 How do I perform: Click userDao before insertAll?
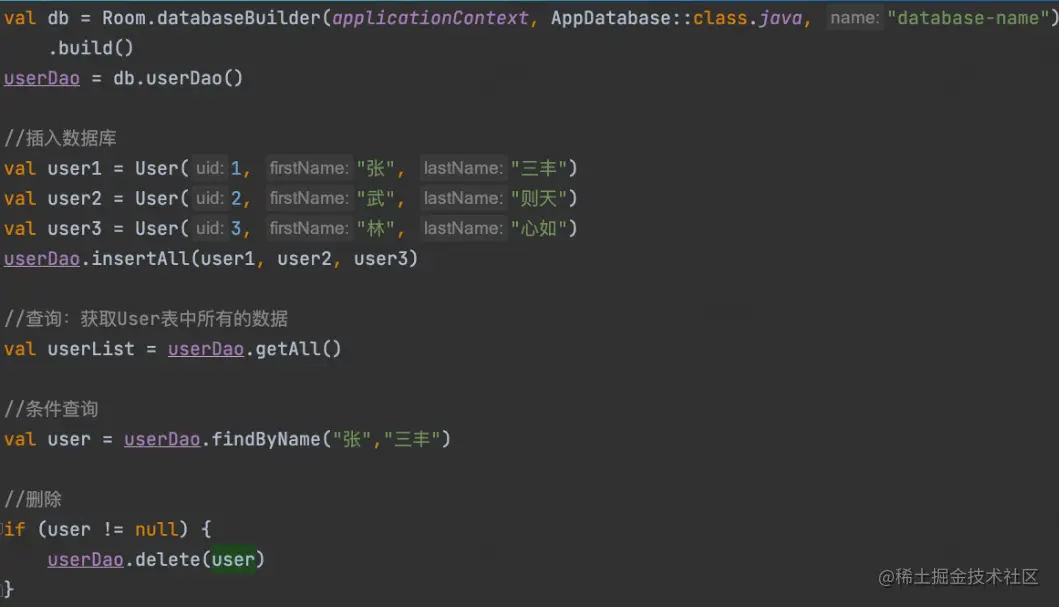(42, 259)
